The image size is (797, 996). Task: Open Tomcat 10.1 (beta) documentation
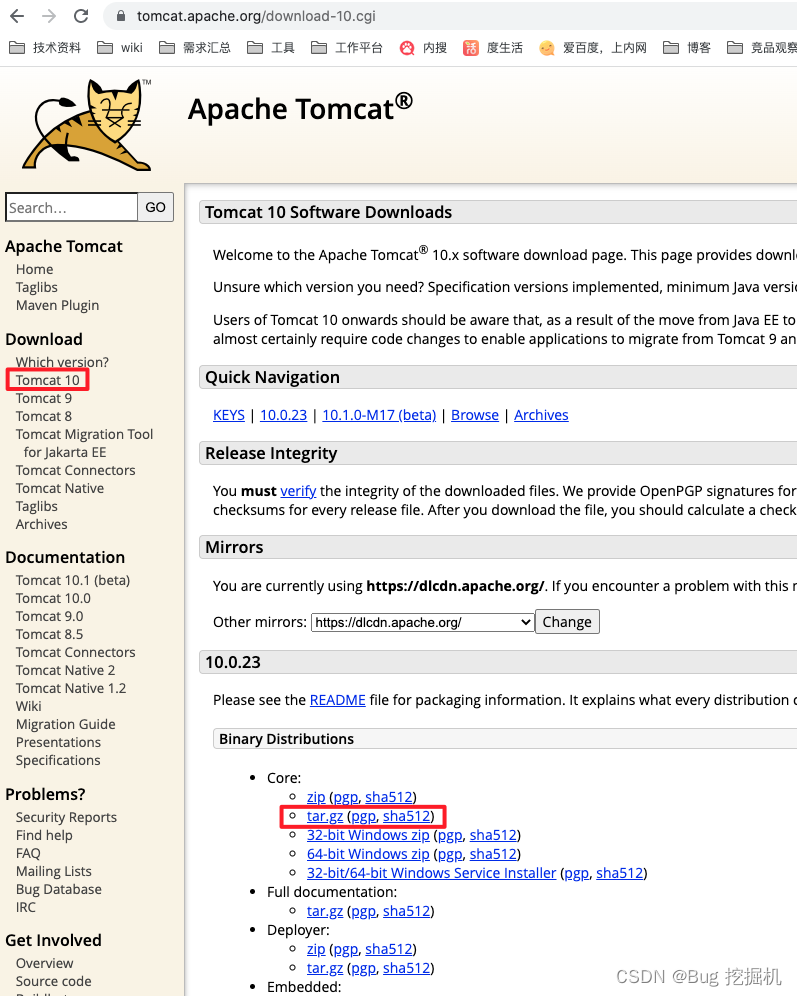pyautogui.click(x=73, y=581)
